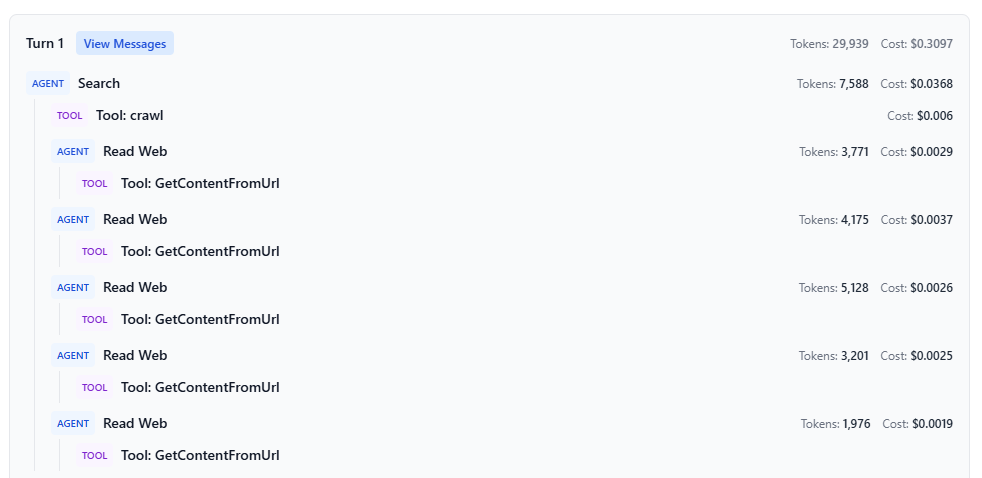Expand Read Web row with 4,175 tokens
Viewport: 982px width, 478px height.
pos(135,220)
